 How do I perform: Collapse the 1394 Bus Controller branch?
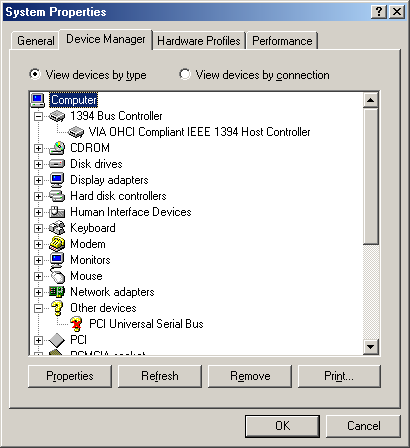click(39, 116)
